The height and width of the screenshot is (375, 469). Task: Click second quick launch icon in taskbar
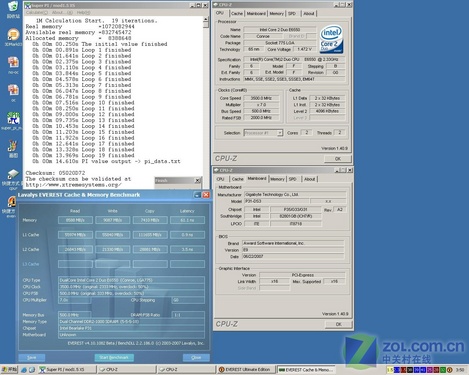[x=32, y=369]
